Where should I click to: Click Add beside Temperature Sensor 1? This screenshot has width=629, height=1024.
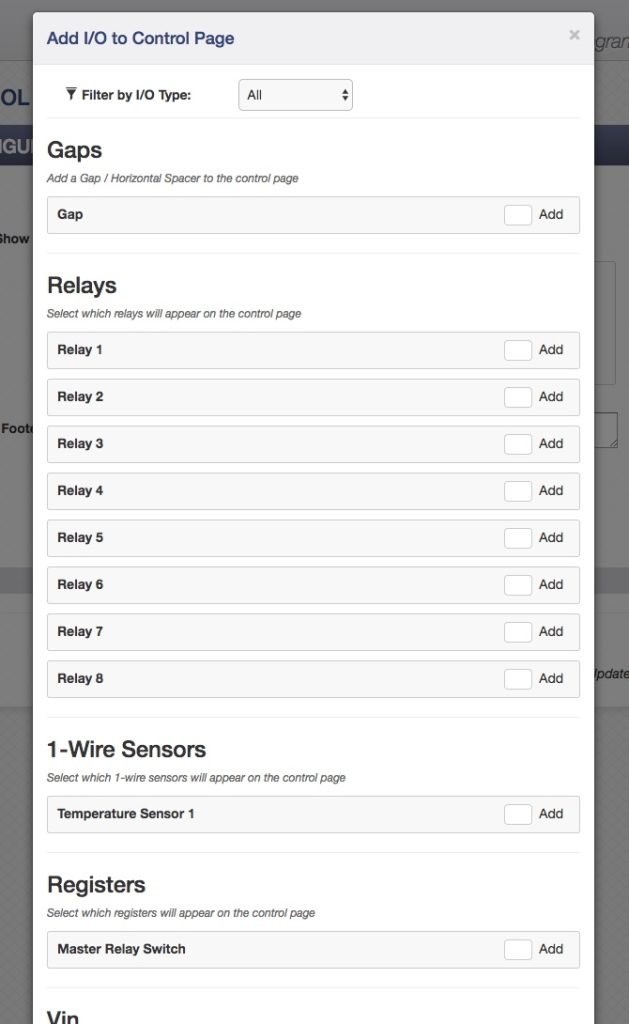551,813
